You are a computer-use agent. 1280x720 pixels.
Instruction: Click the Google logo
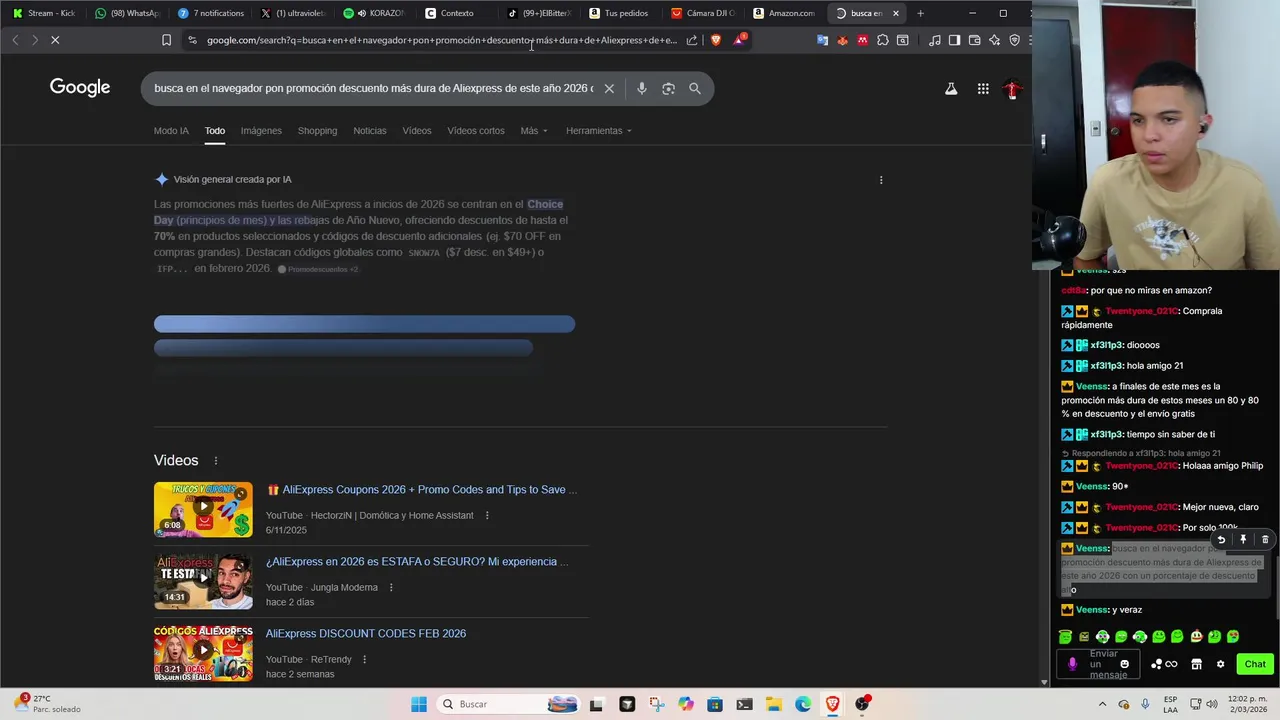[x=80, y=88]
